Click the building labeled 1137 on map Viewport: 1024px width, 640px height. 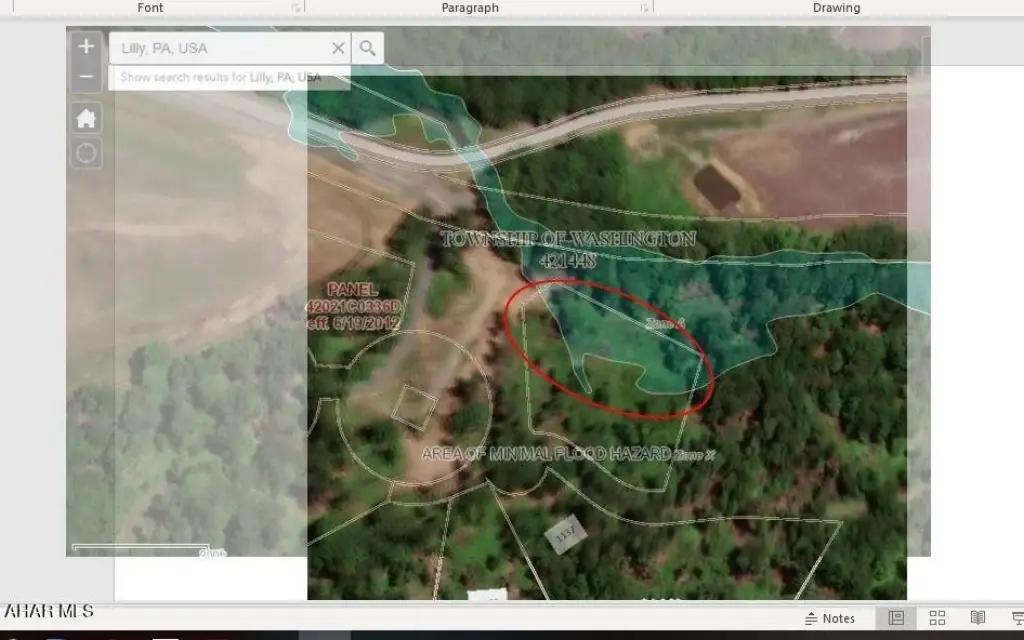pyautogui.click(x=565, y=535)
